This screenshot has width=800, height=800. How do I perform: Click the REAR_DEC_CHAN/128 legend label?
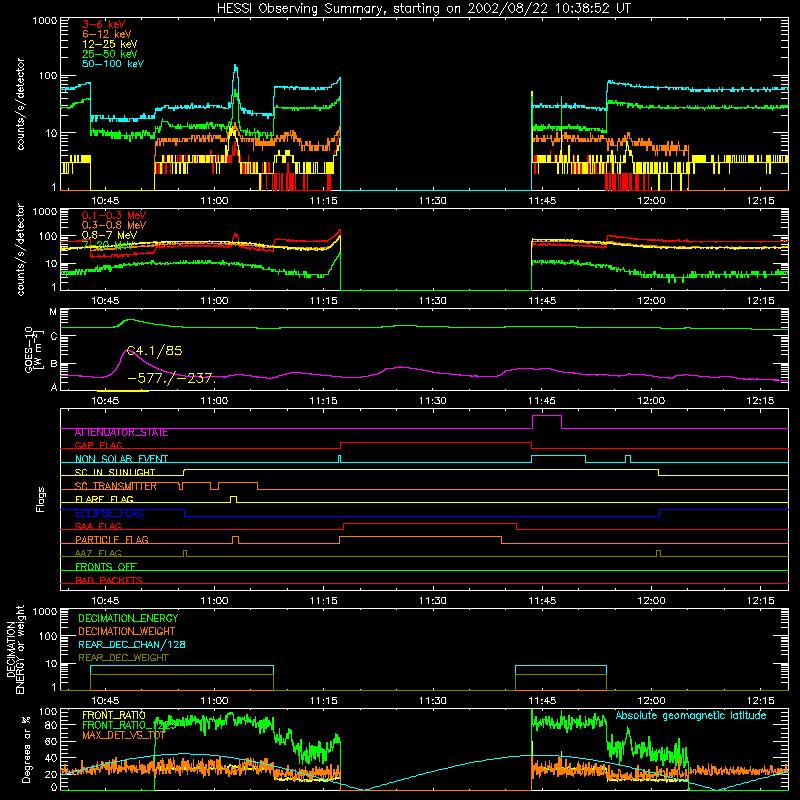[x=132, y=645]
